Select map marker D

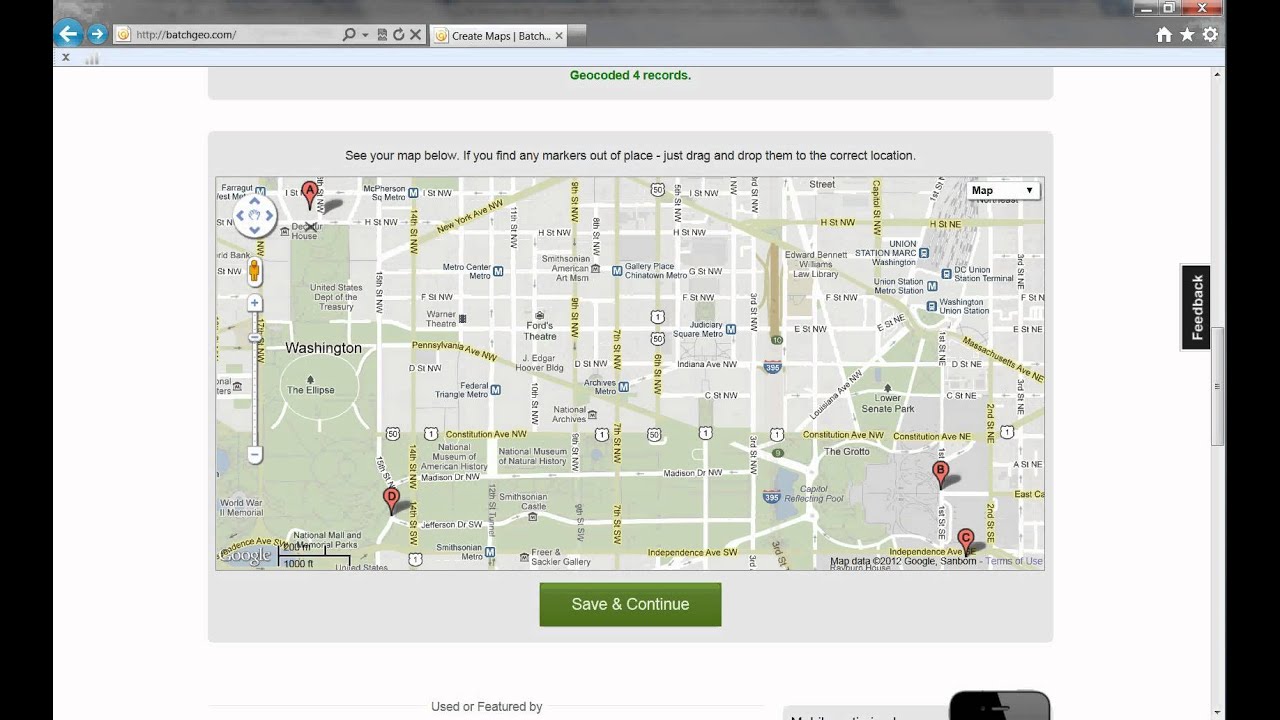point(391,501)
